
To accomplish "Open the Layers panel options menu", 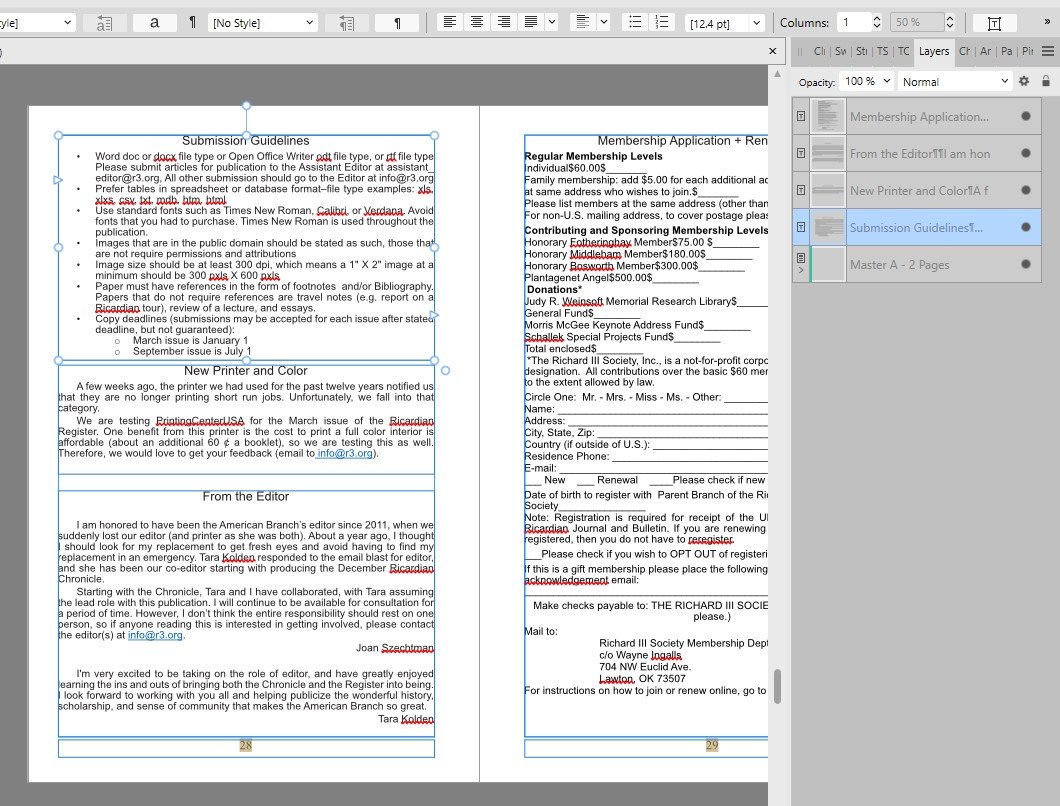I will tap(1047, 51).
